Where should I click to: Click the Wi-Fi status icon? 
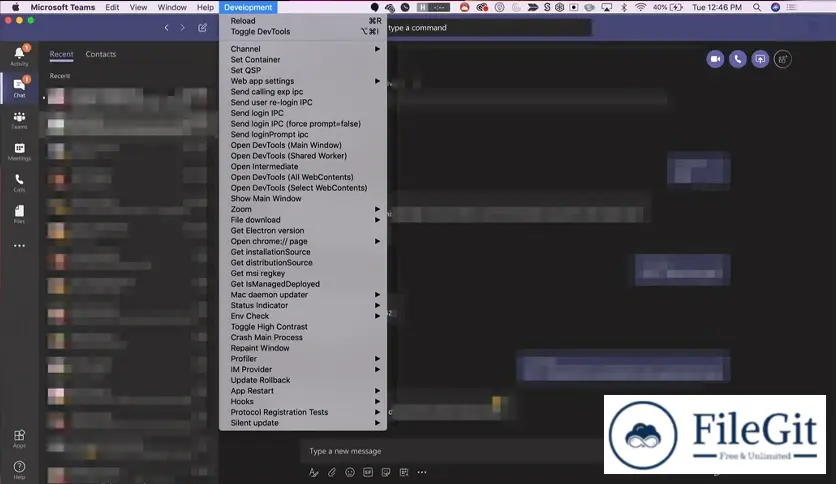[640, 7]
